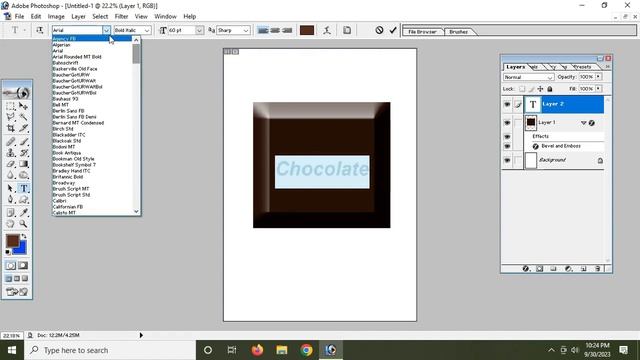
Task: Hide Layer 2 visibility eye
Action: [507, 105]
